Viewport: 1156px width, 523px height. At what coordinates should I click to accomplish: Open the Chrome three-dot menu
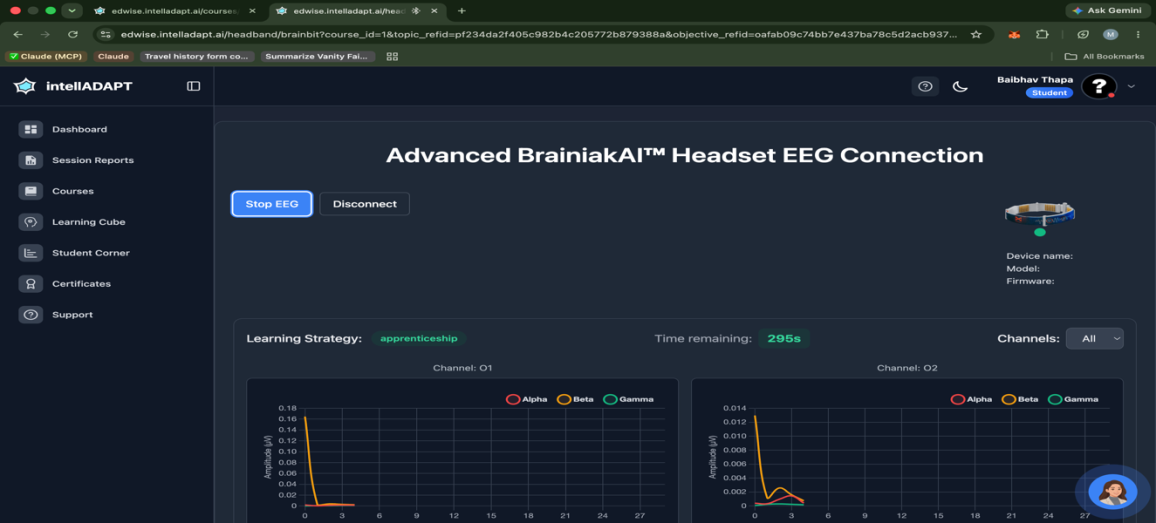point(1139,35)
